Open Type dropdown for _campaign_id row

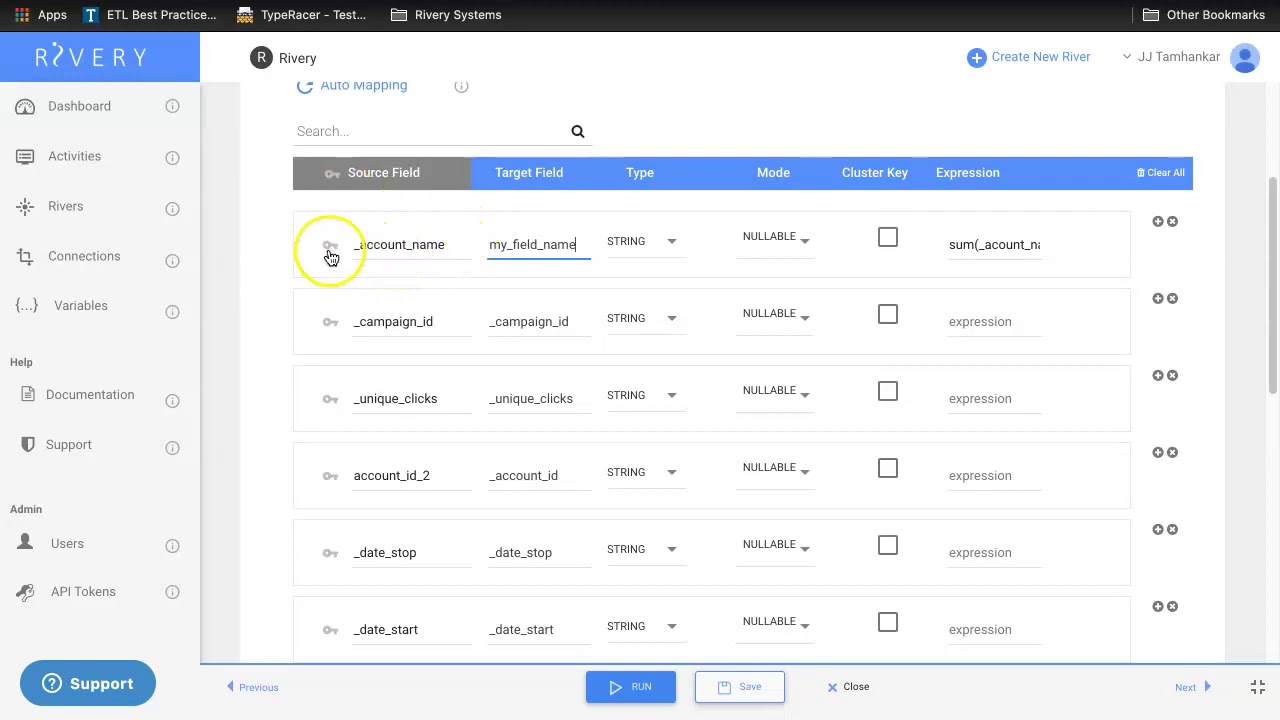pyautogui.click(x=644, y=318)
